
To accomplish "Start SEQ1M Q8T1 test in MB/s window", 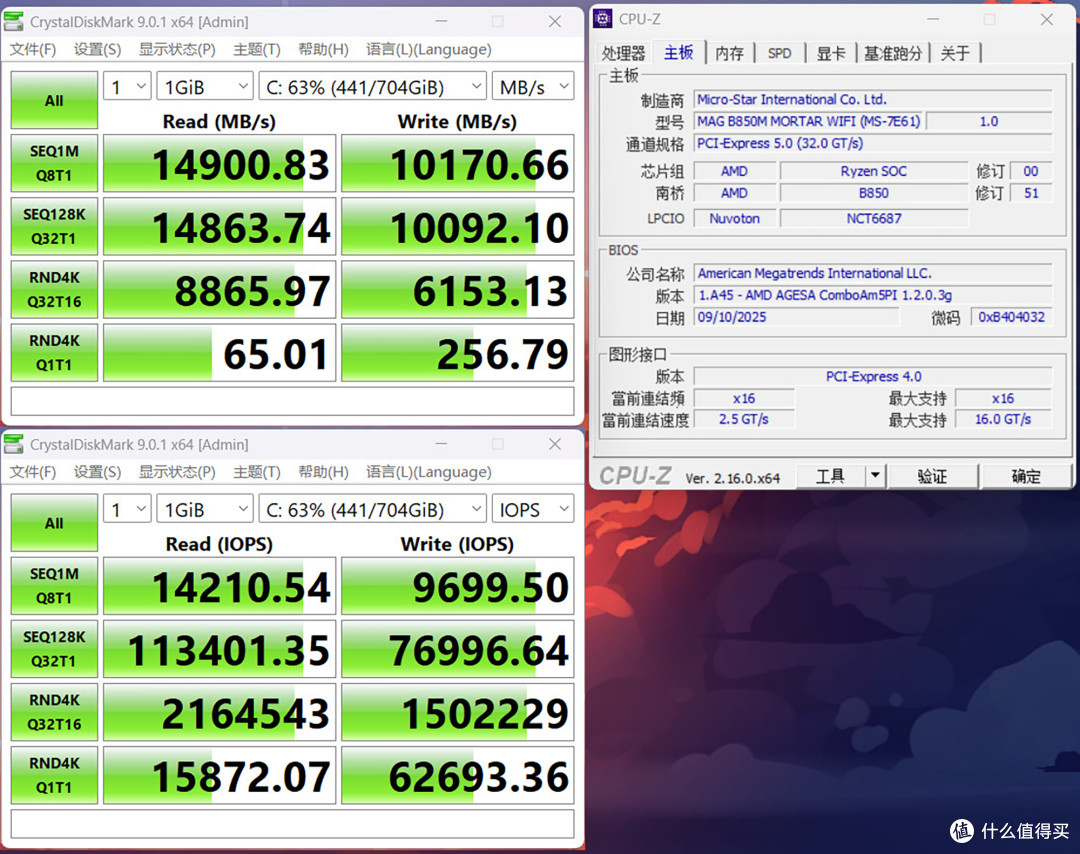I will pyautogui.click(x=54, y=163).
